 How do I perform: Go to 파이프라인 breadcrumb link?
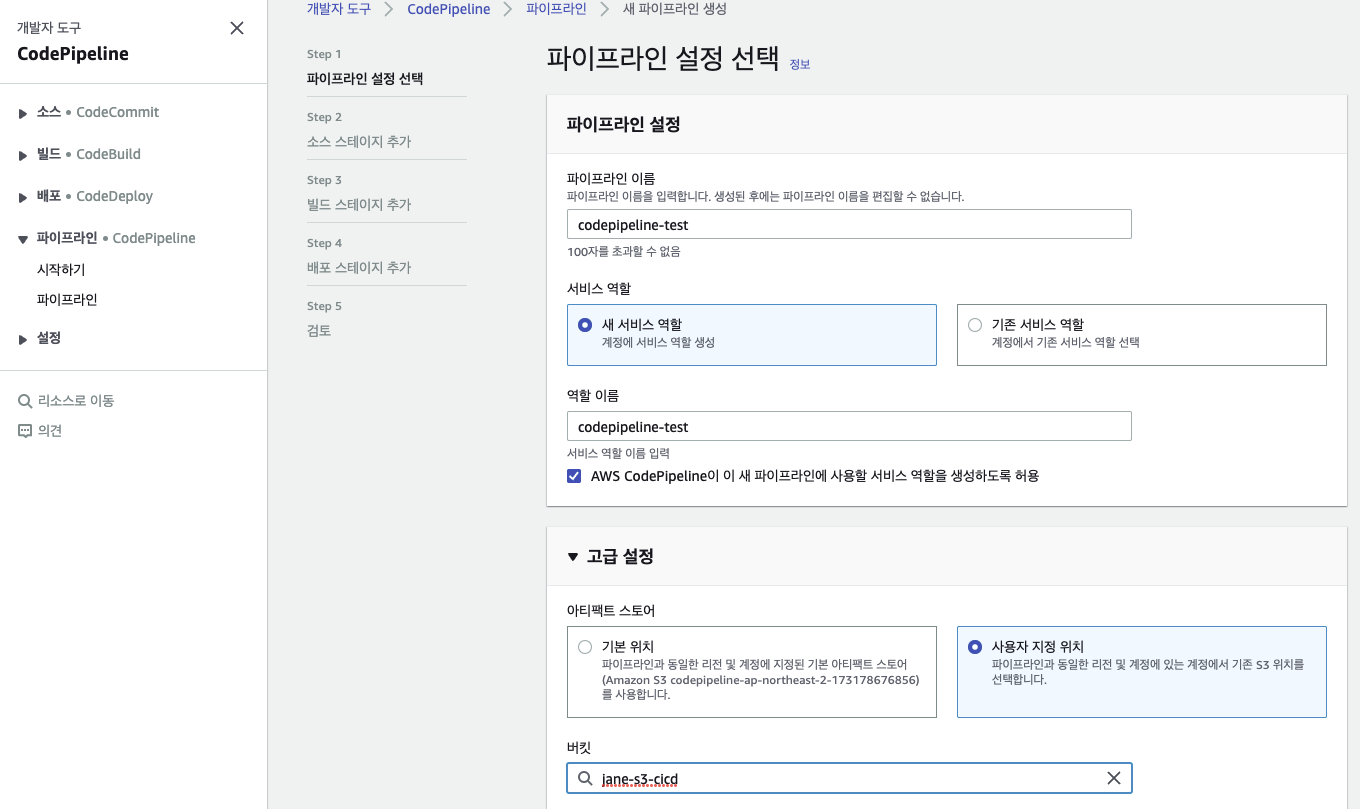(x=556, y=8)
